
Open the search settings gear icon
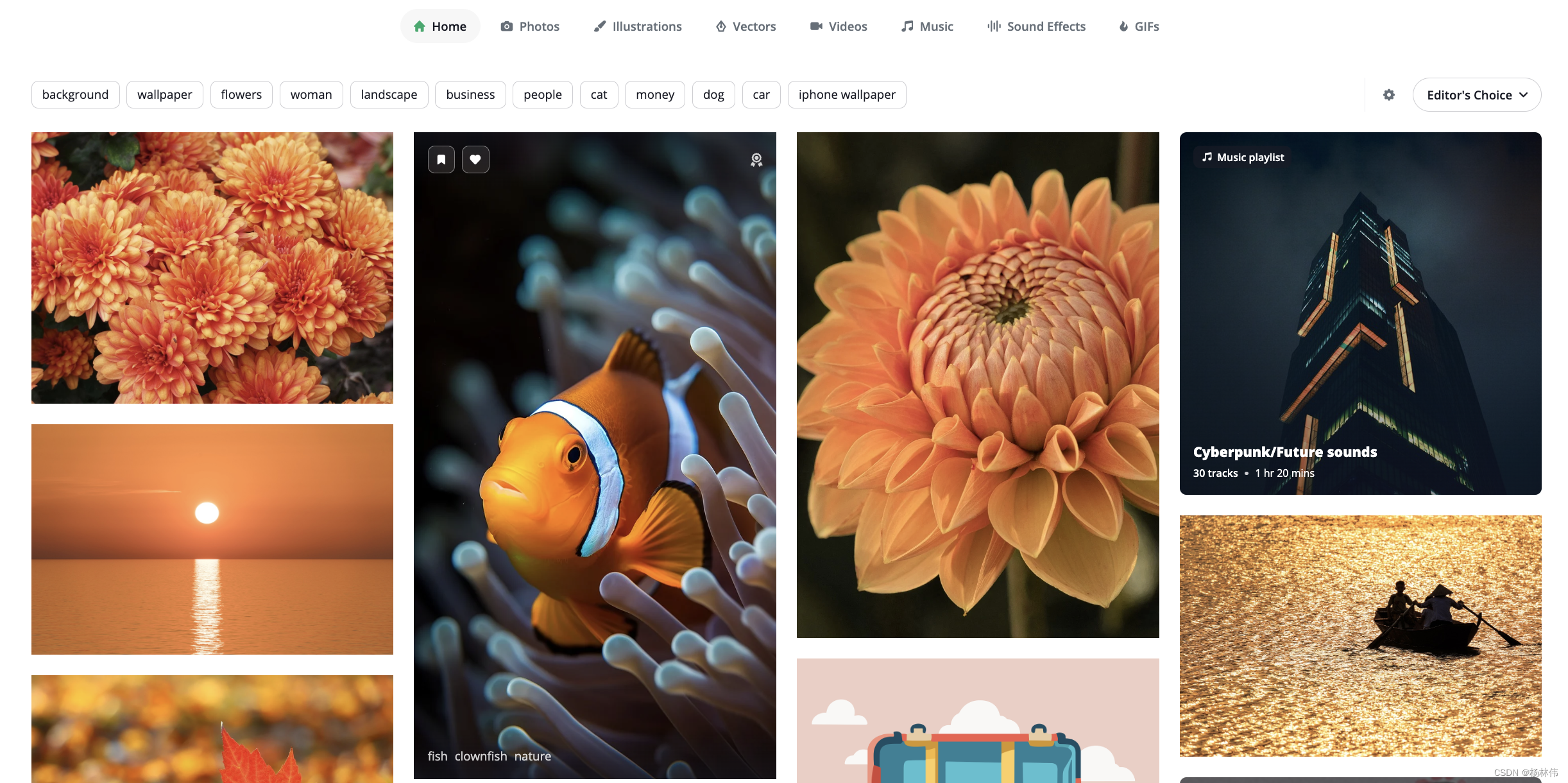pos(1389,95)
